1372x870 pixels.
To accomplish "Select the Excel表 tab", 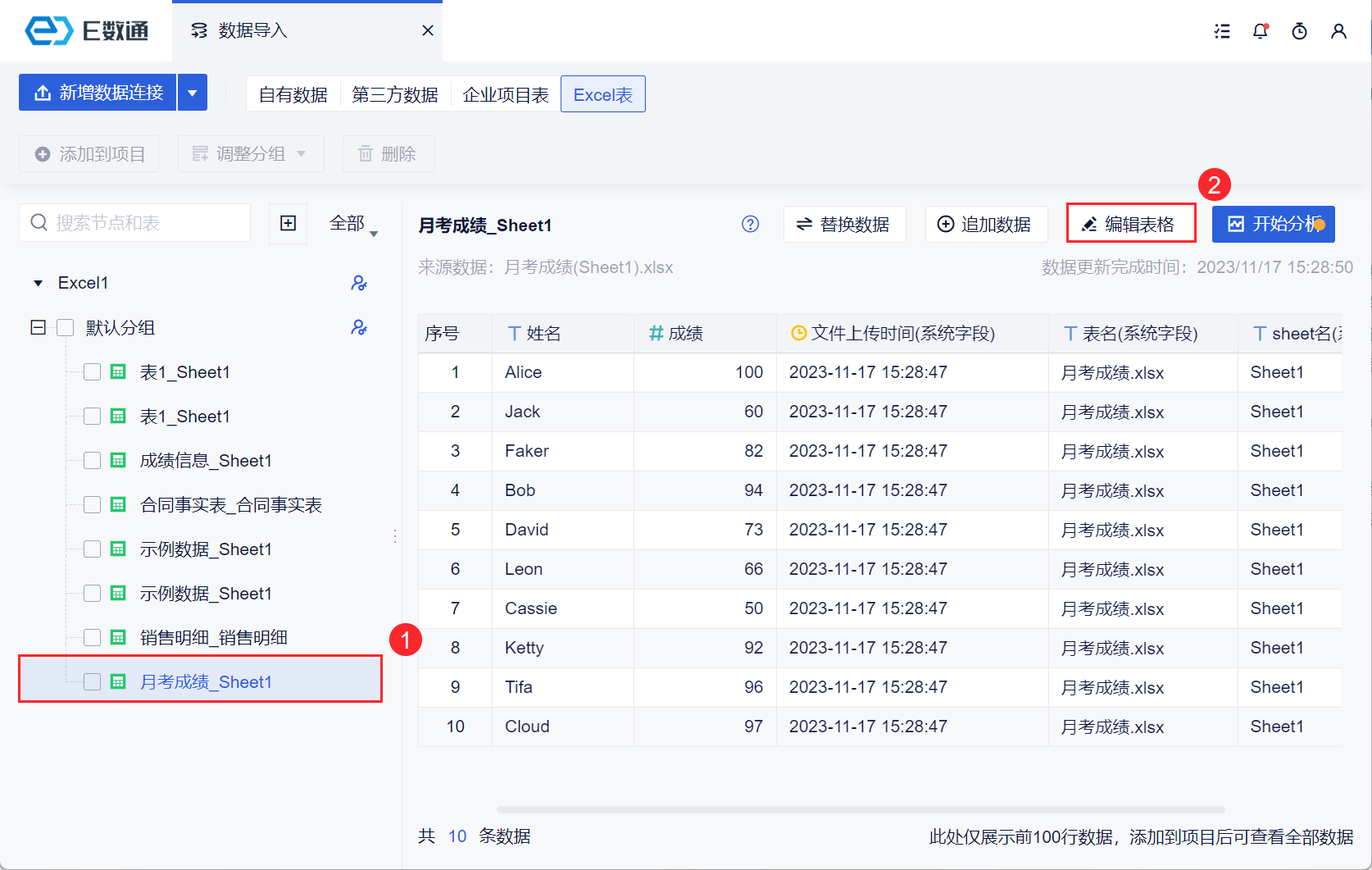I will pos(603,94).
